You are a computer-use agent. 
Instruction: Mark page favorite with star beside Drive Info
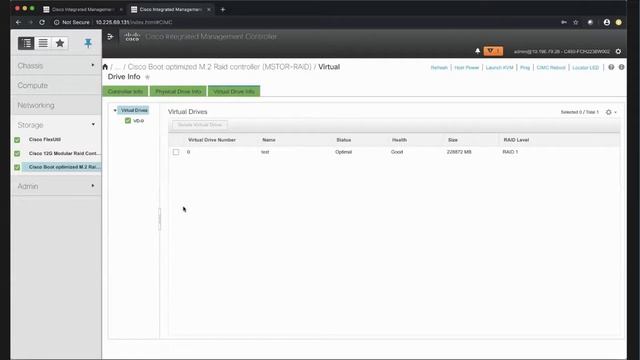point(147,77)
